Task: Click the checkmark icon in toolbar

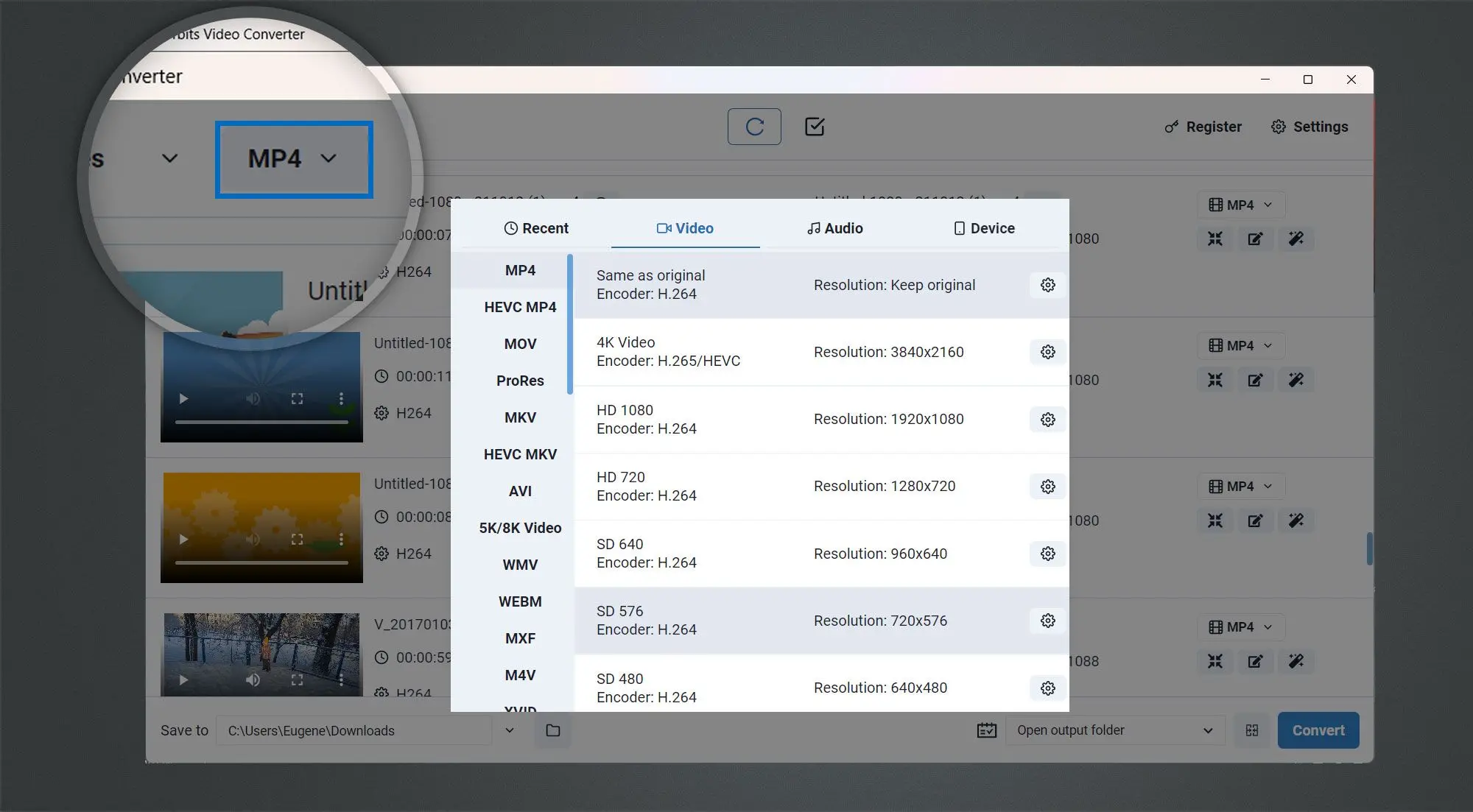Action: pos(814,126)
